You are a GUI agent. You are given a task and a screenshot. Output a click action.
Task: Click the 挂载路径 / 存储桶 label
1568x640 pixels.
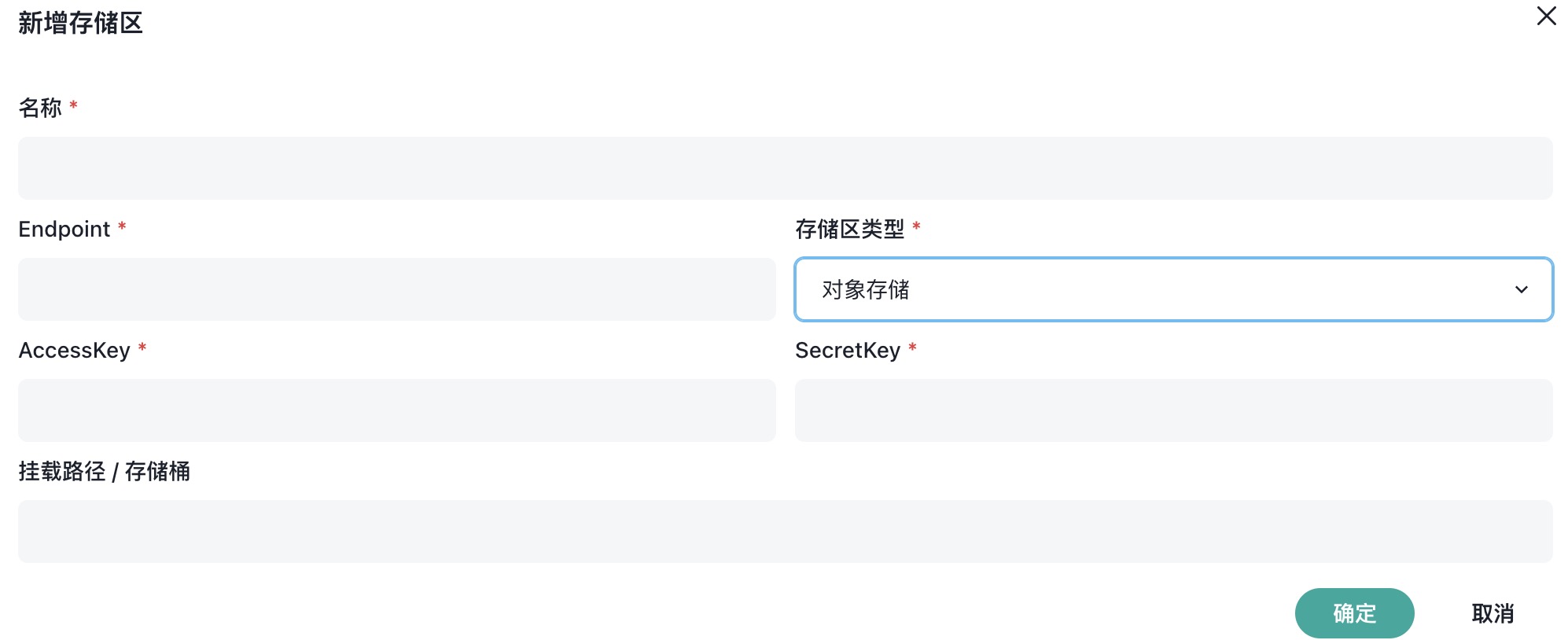(105, 471)
